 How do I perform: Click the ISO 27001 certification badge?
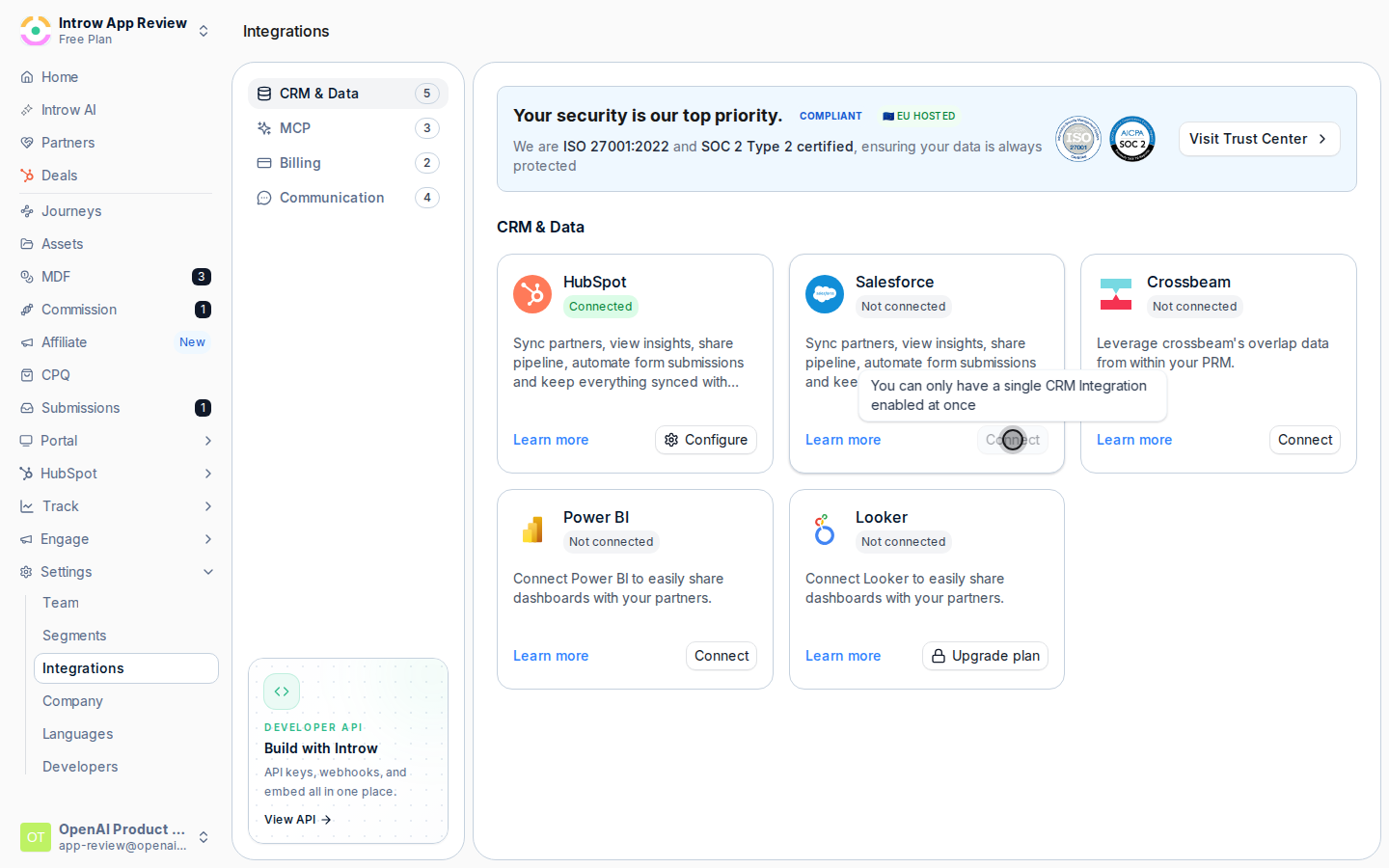[x=1078, y=139]
